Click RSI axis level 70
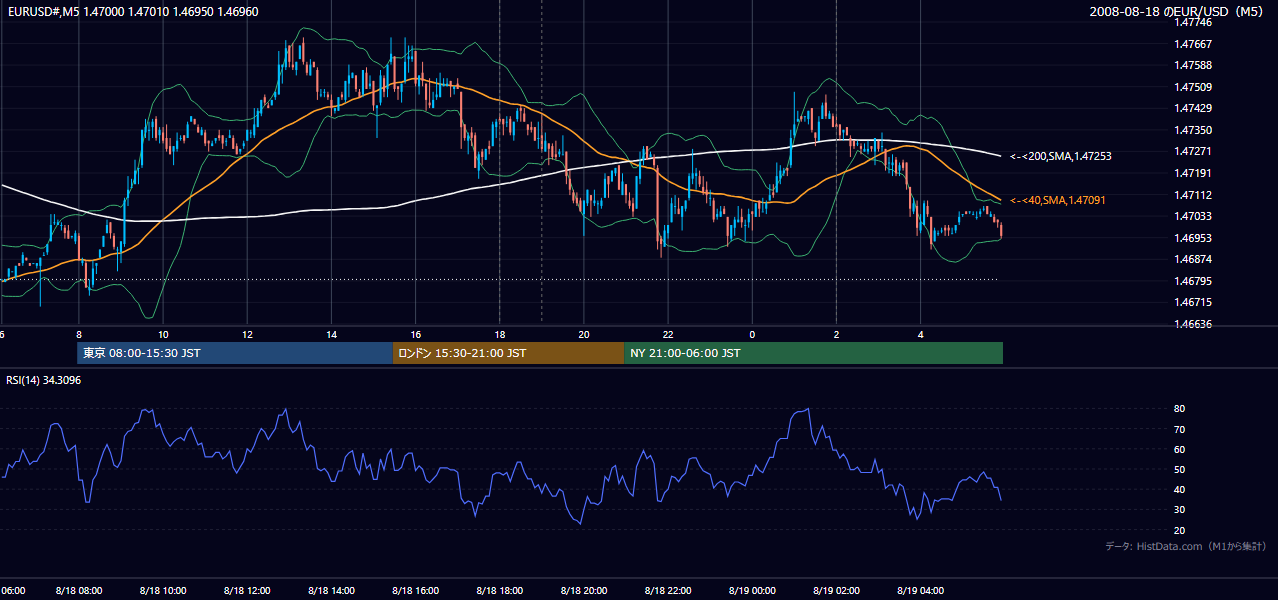This screenshot has height=600, width=1278. click(1180, 429)
